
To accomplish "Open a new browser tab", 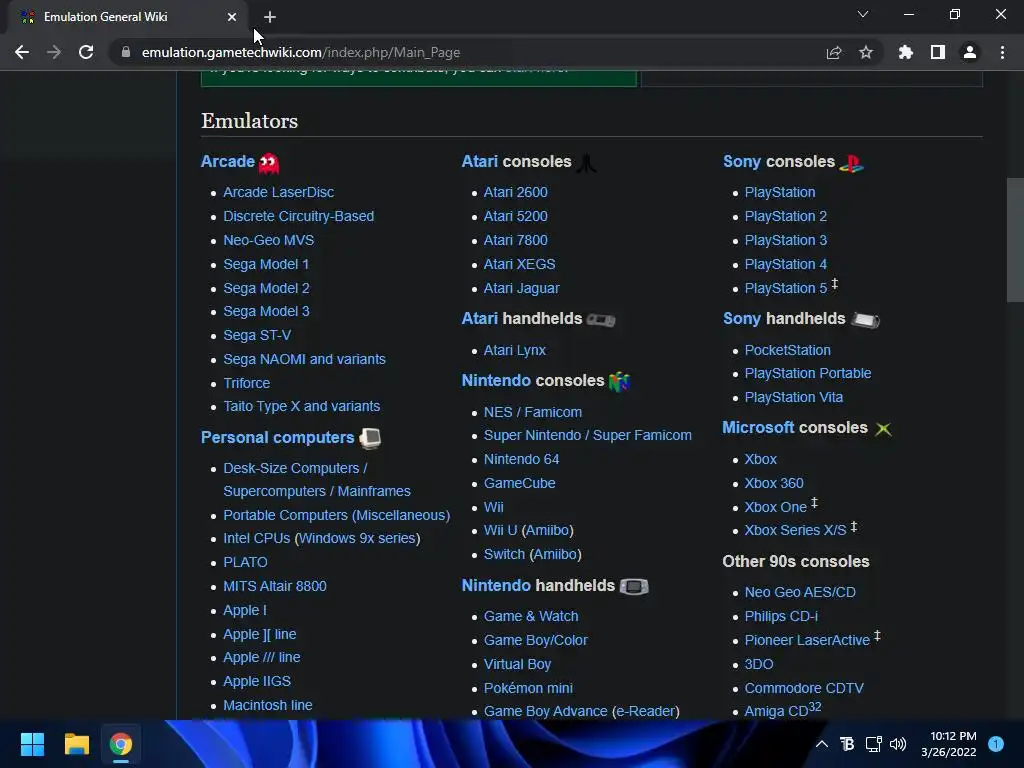I will pyautogui.click(x=270, y=18).
